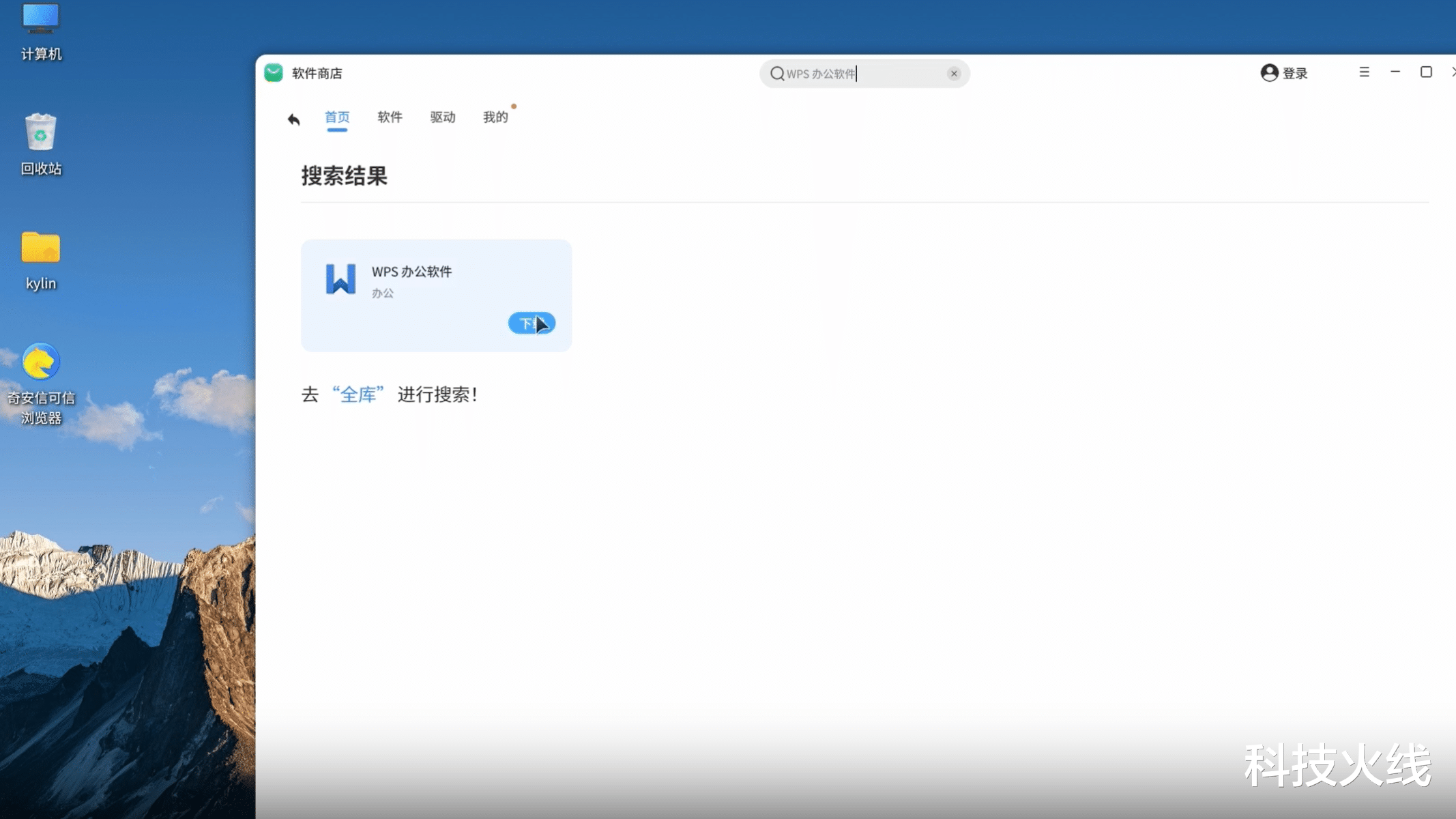Open the hamburger menu icon
This screenshot has width=1456, height=819.
tap(1364, 72)
